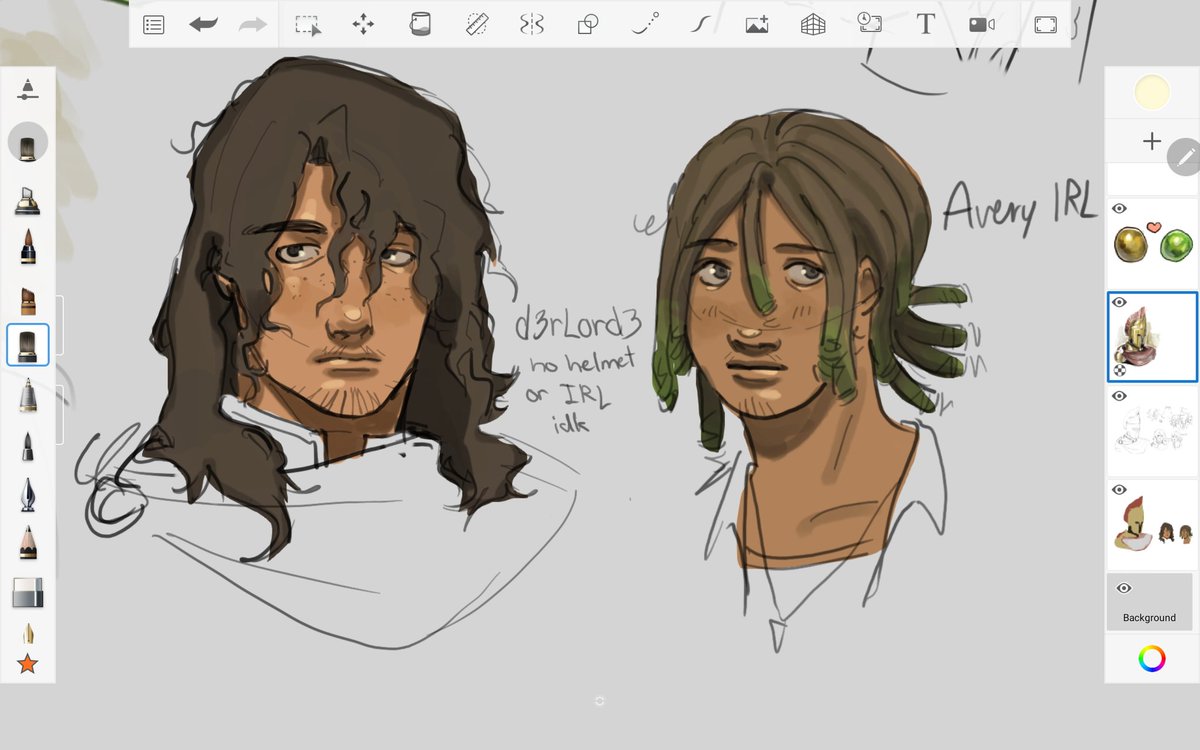This screenshot has width=1200, height=750.
Task: Choose the silver airbrush tool
Action: [x=28, y=395]
